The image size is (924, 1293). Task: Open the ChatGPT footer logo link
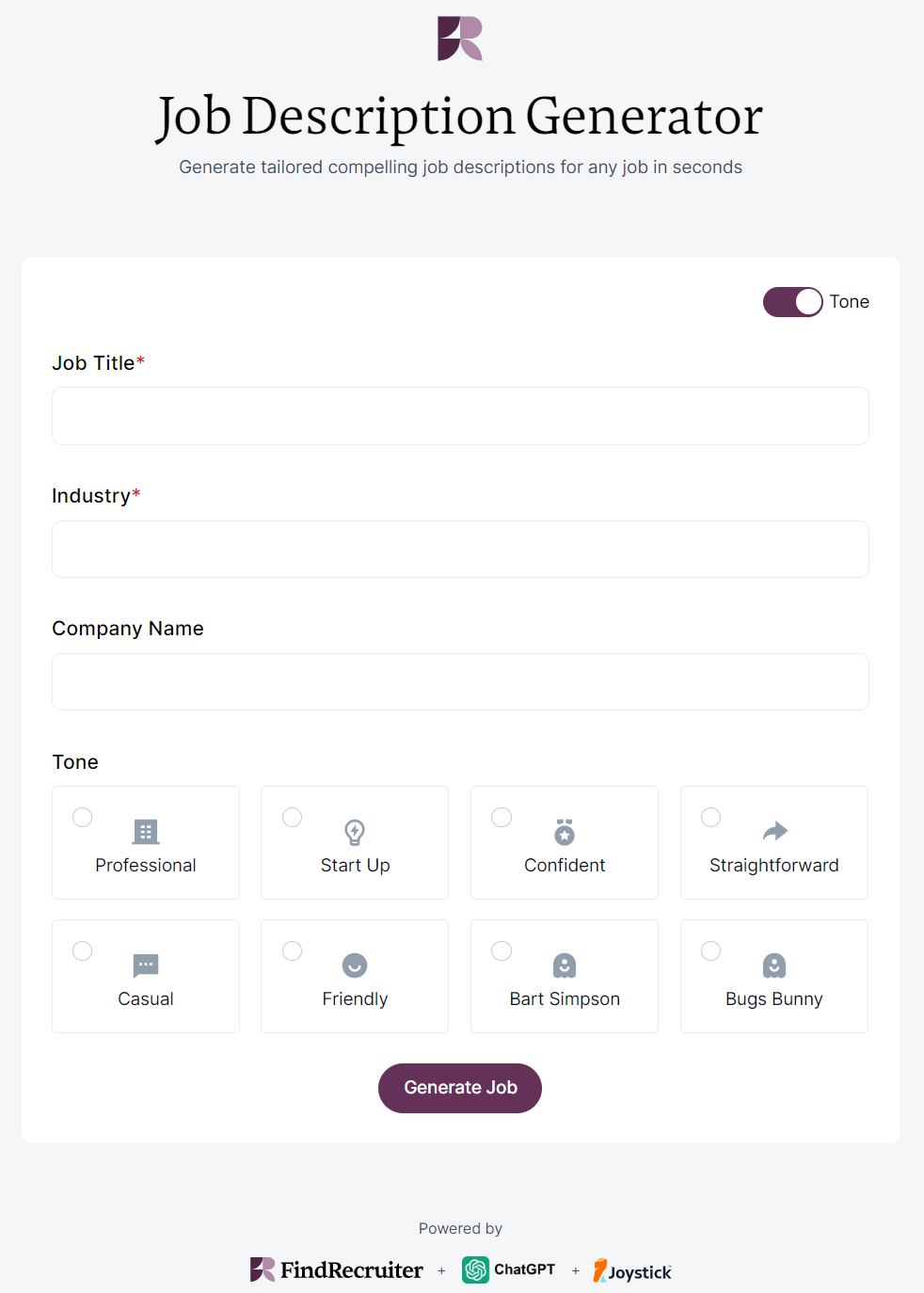pyautogui.click(x=509, y=1270)
